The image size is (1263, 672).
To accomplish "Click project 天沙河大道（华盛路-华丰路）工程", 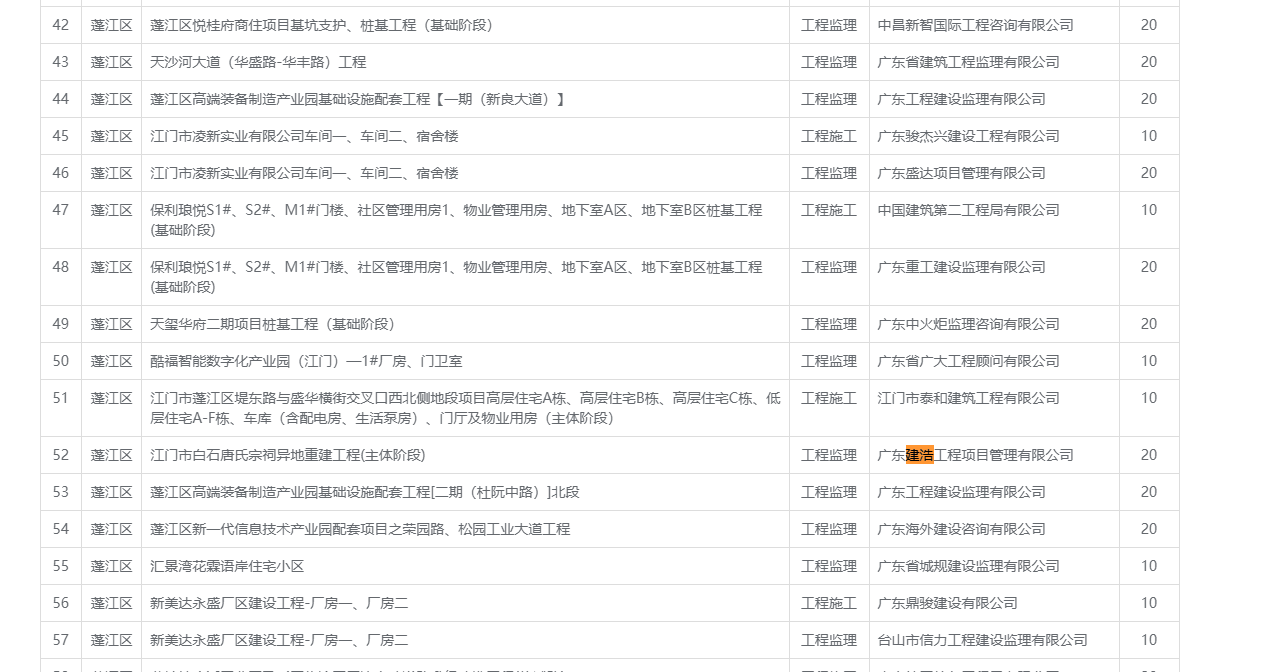I will point(258,62).
